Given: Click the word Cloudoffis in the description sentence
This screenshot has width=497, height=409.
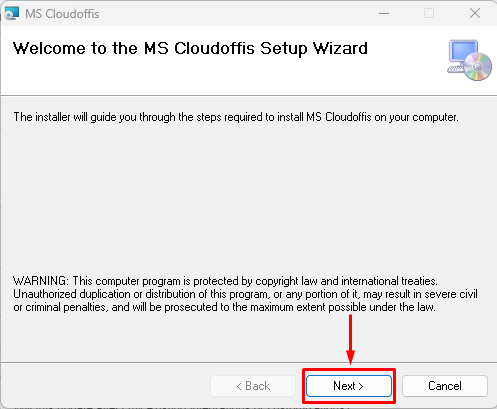Looking at the screenshot, I should 348,117.
